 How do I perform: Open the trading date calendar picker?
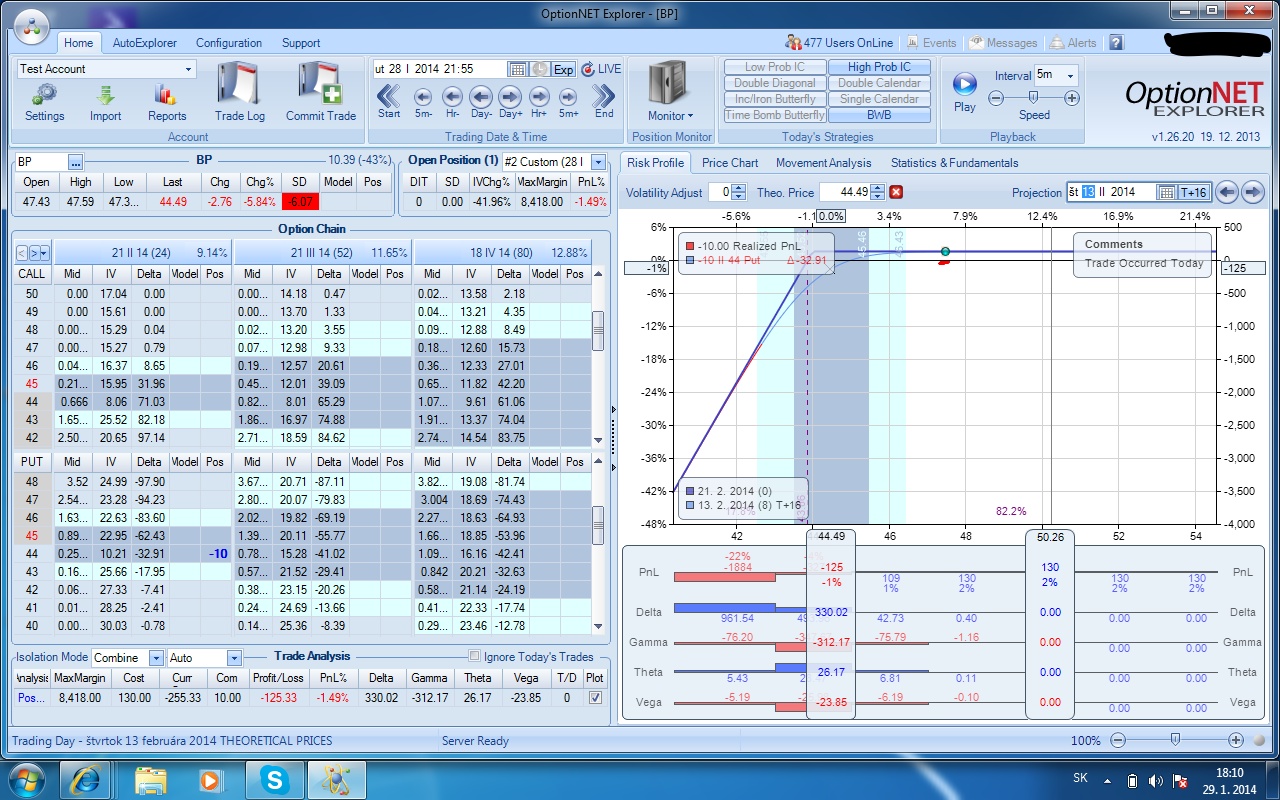point(517,69)
